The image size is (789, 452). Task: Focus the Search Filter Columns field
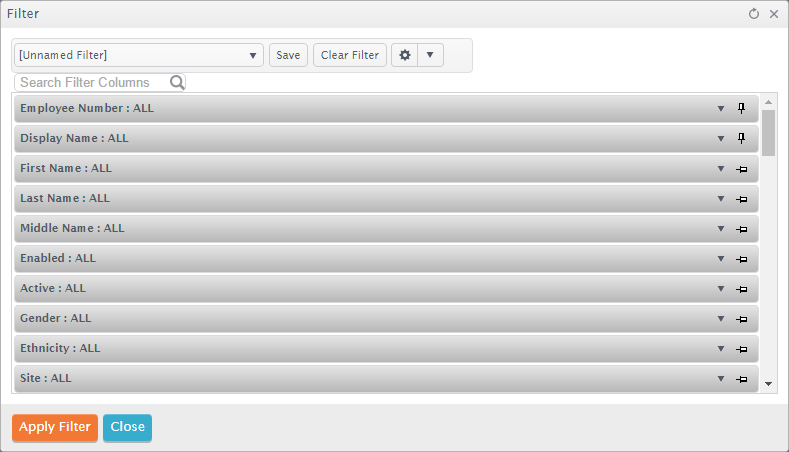click(x=93, y=82)
